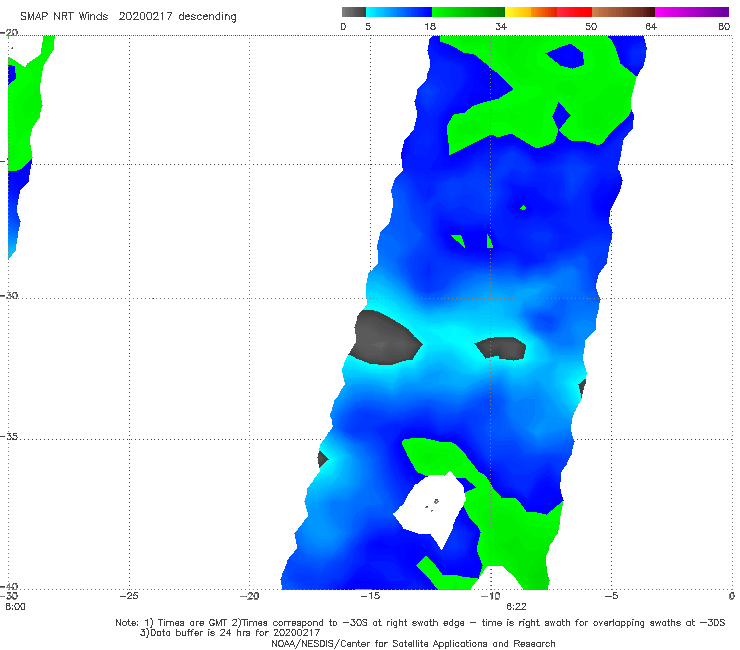Screen dimensions: 740x650
Task: Select the magenta 64–80 color bar segment
Action: [x=692, y=12]
